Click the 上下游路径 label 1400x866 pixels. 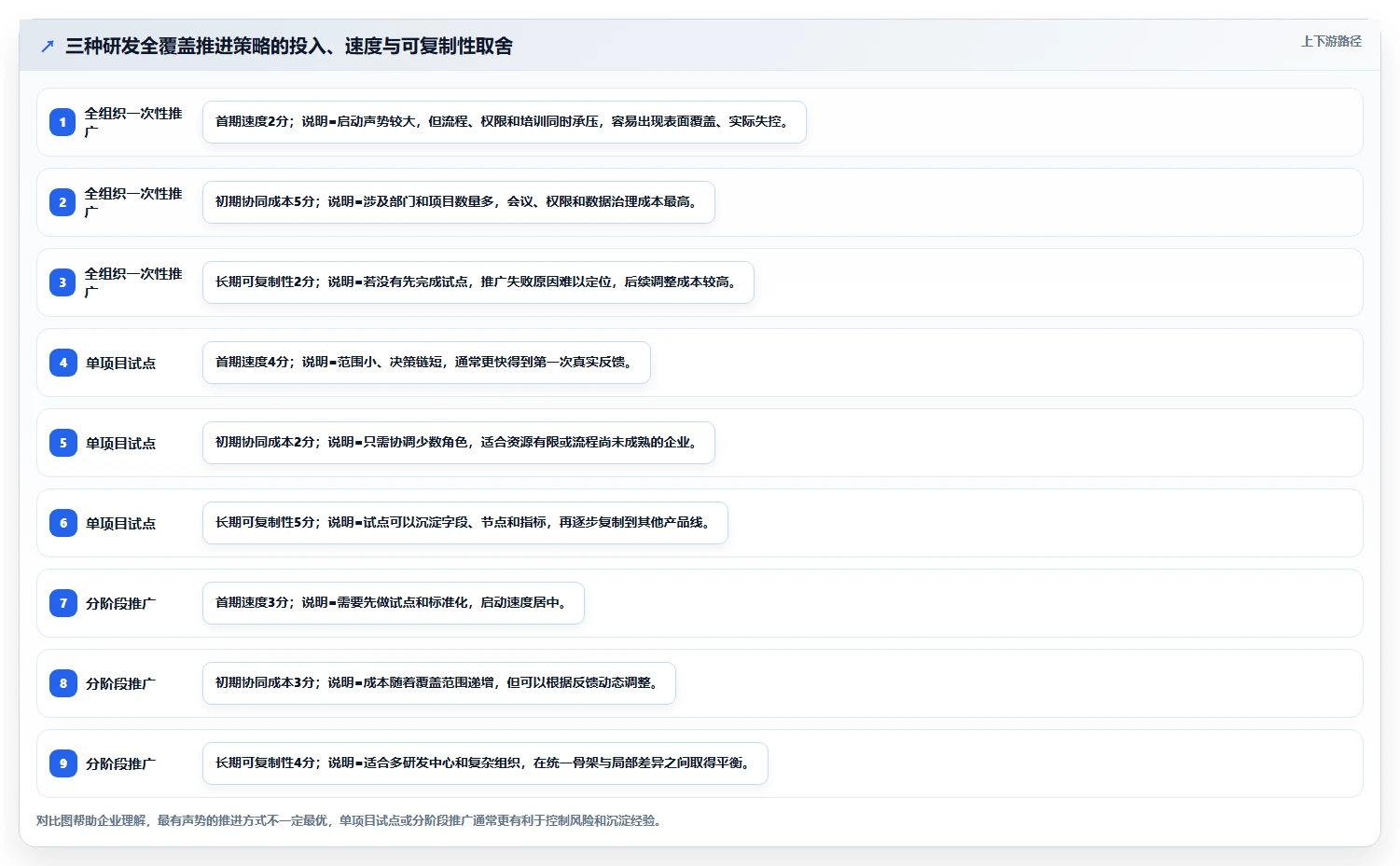coord(1331,41)
